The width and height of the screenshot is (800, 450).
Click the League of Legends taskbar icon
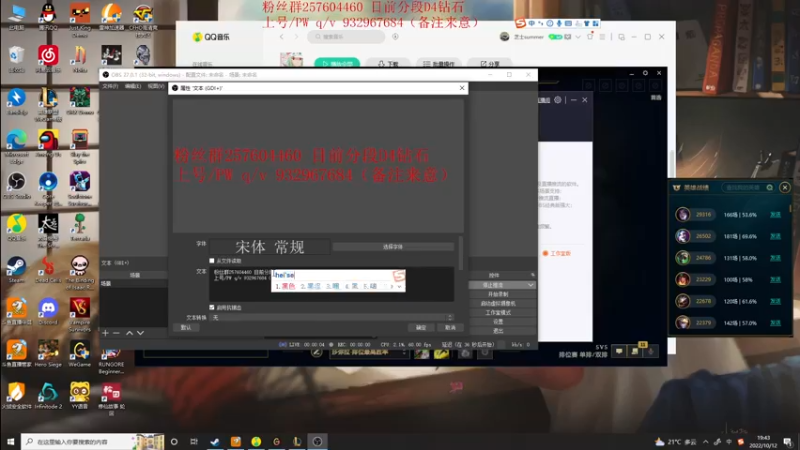click(x=297, y=441)
